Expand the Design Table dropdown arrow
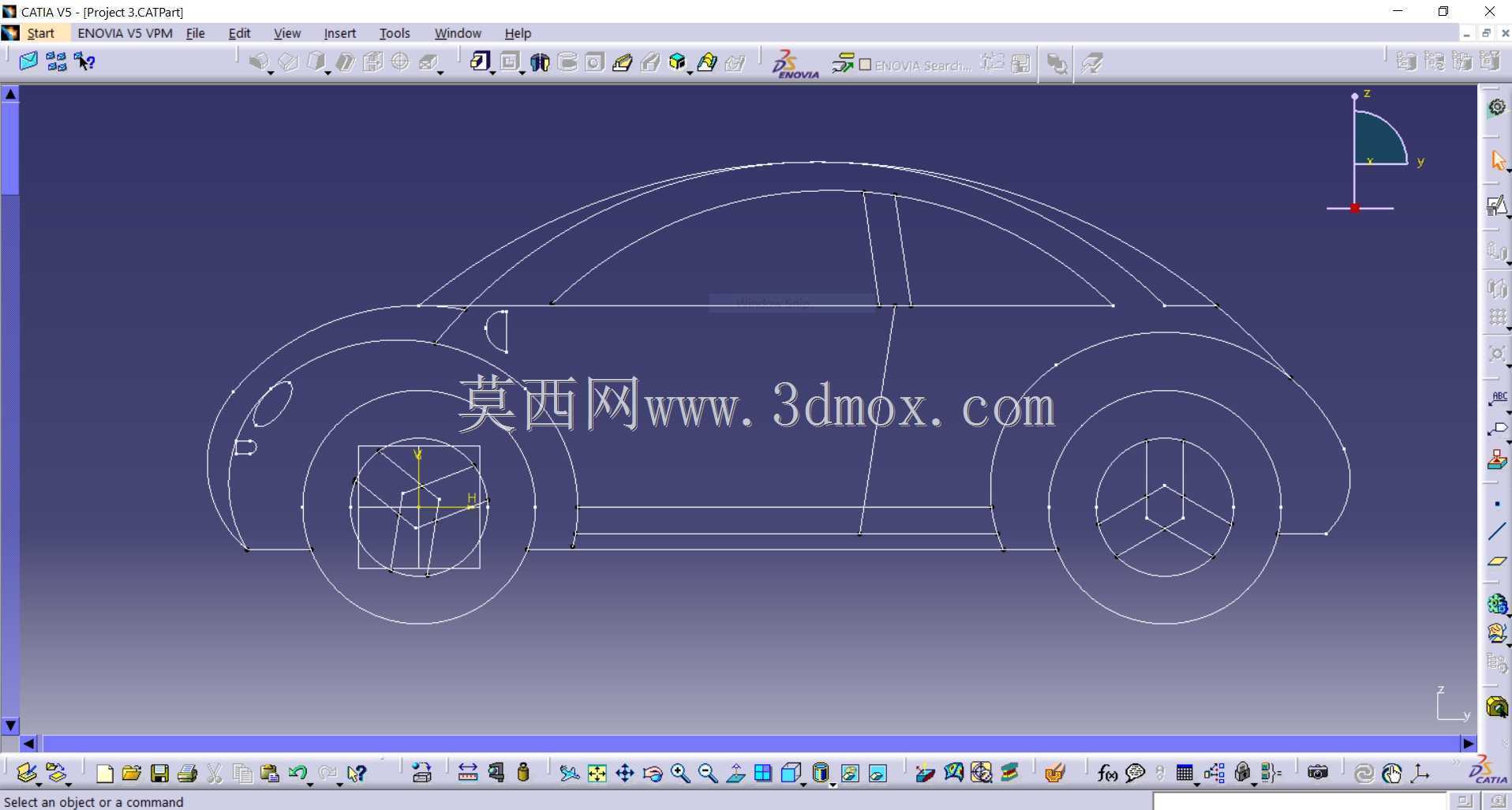Image resolution: width=1512 pixels, height=810 pixels. point(1197,784)
